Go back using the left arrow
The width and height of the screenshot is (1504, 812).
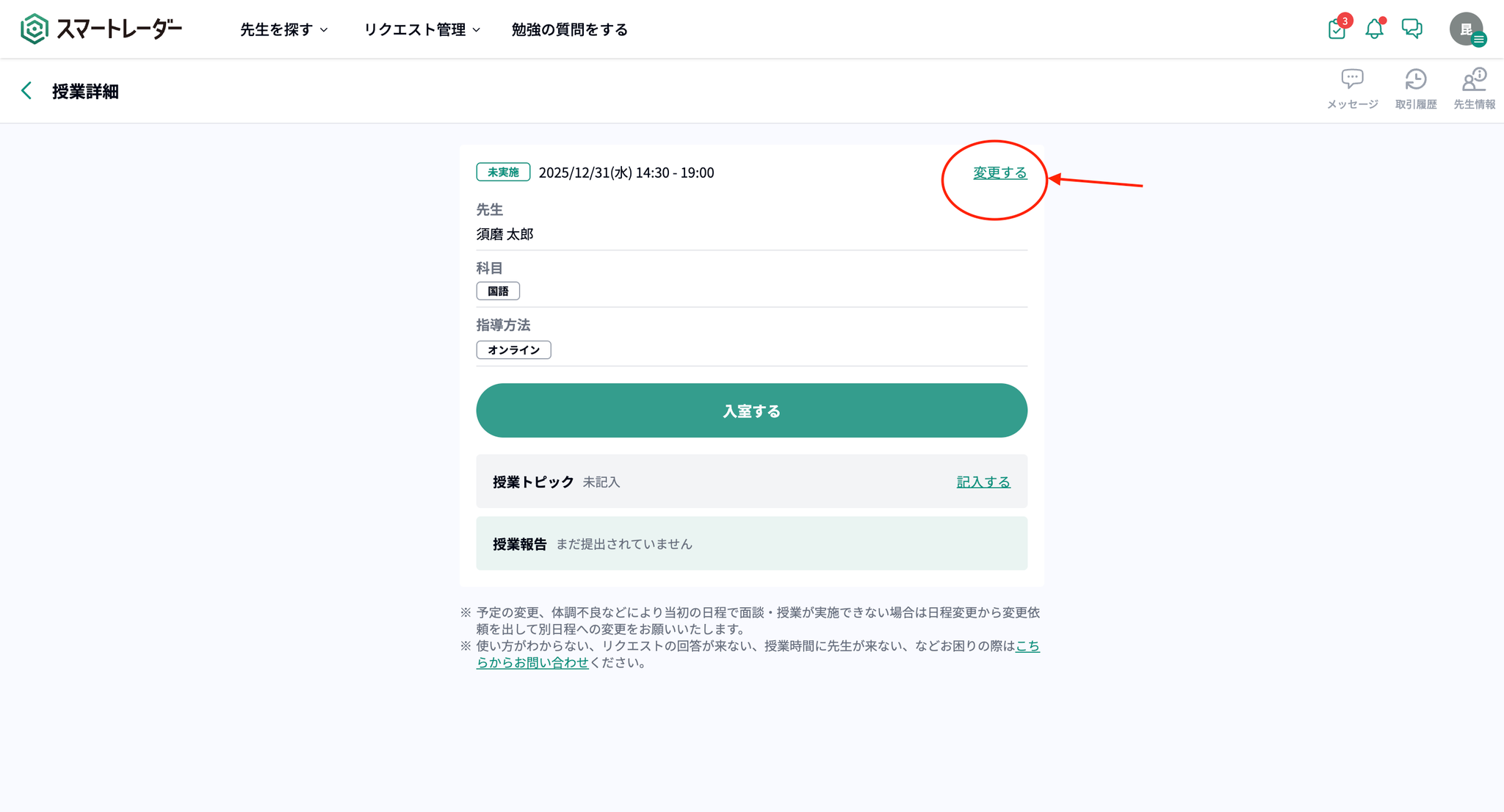pos(26,91)
